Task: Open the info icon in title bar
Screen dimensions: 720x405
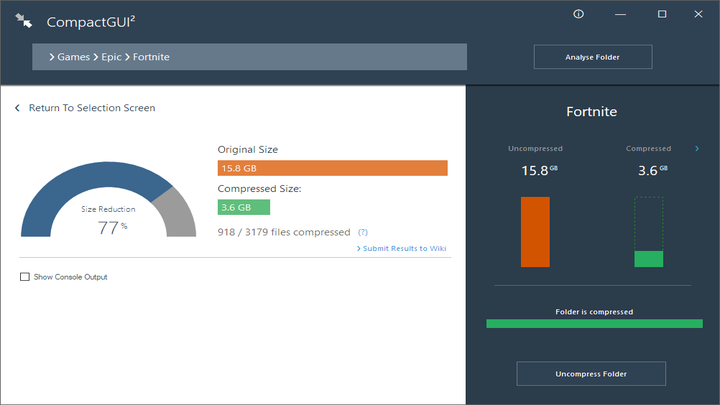Action: click(578, 14)
